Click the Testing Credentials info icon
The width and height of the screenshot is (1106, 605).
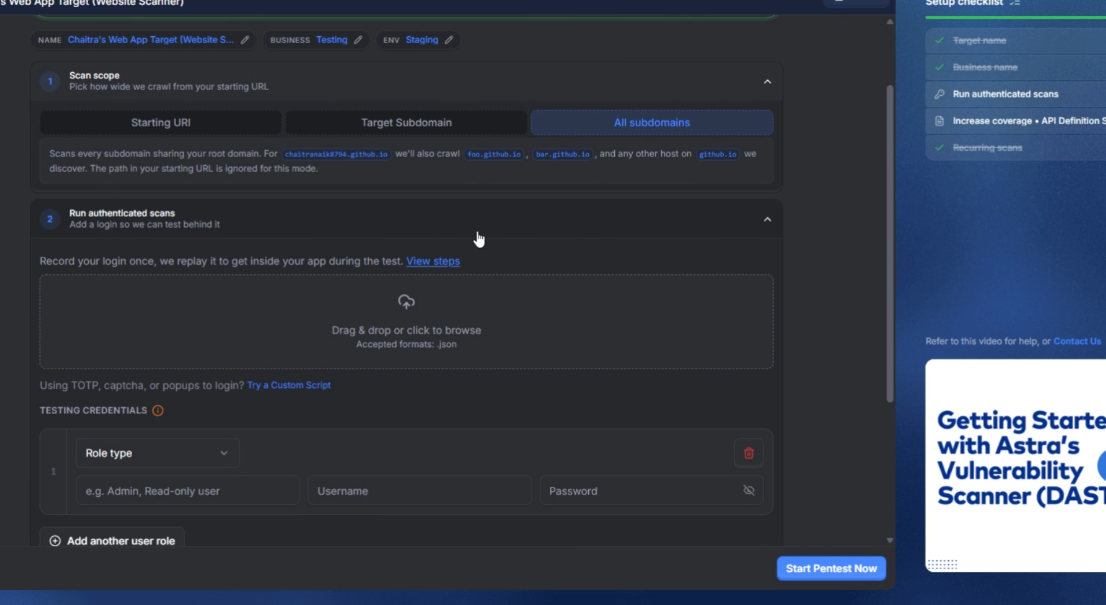[158, 410]
